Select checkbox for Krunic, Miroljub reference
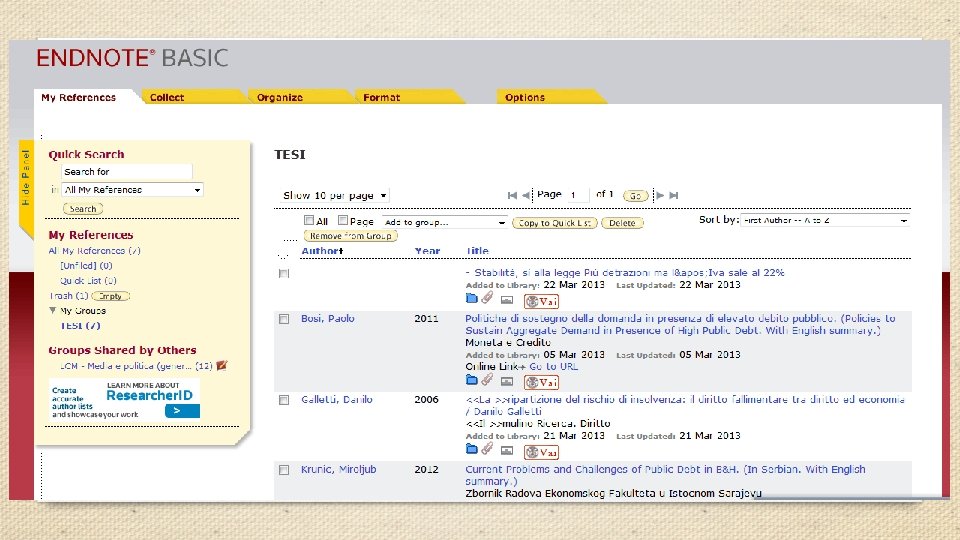This screenshot has width=960, height=540. tap(283, 470)
